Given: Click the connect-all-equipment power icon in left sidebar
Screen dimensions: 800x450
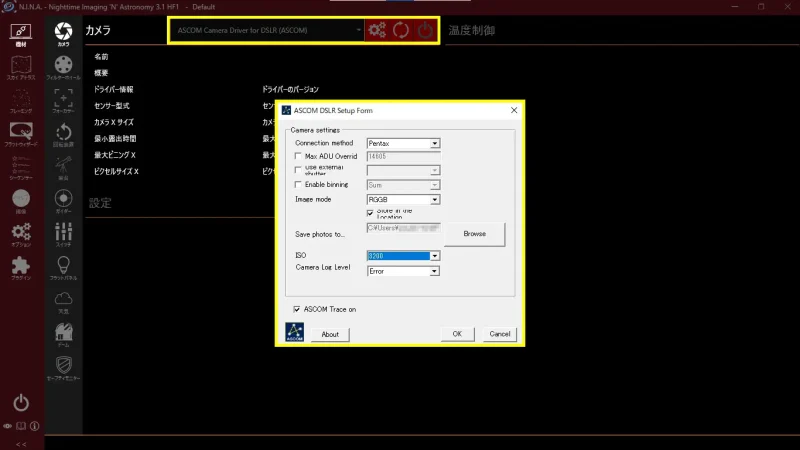Looking at the screenshot, I should (21, 403).
